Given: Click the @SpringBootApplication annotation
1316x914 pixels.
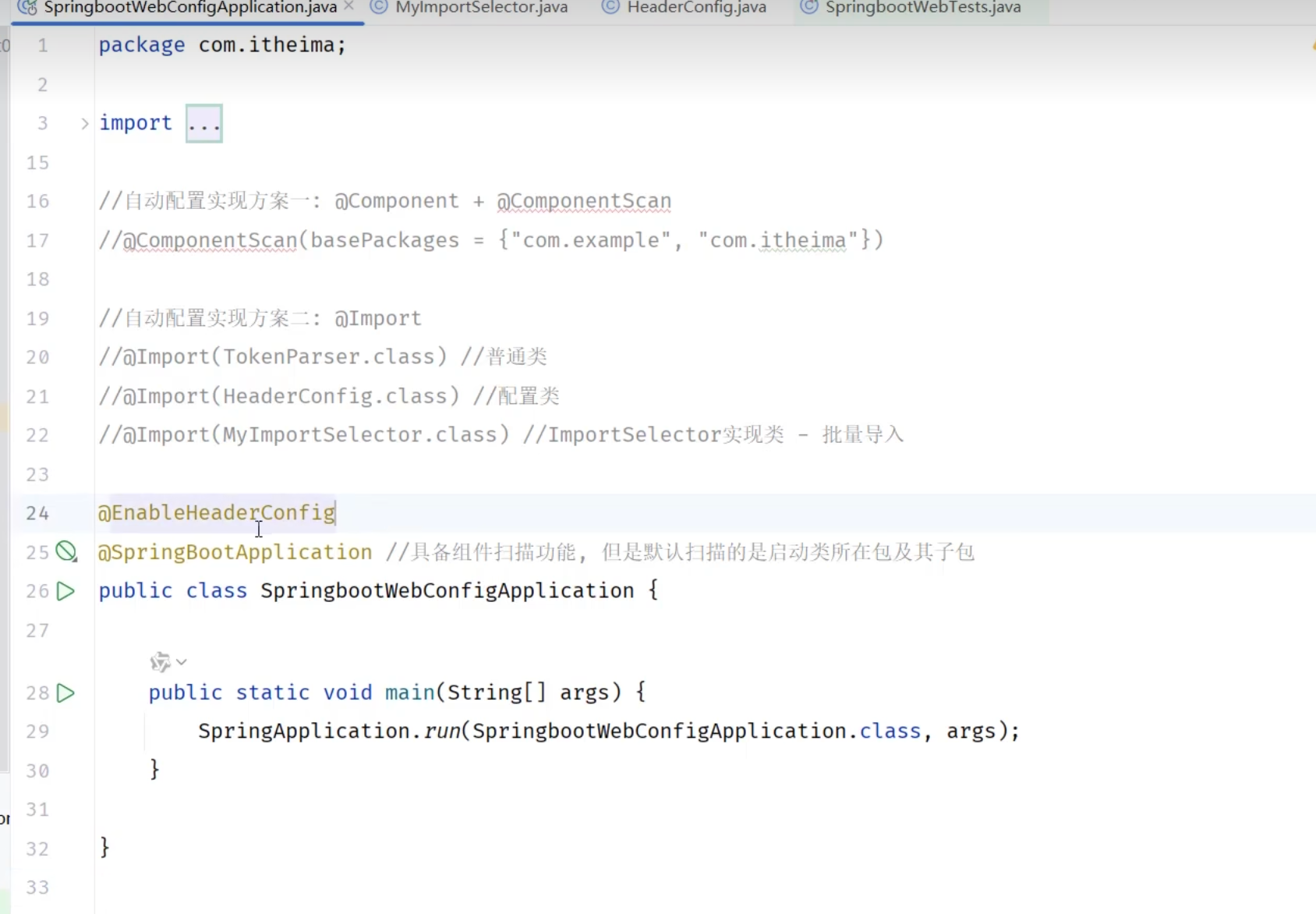Looking at the screenshot, I should tap(235, 552).
